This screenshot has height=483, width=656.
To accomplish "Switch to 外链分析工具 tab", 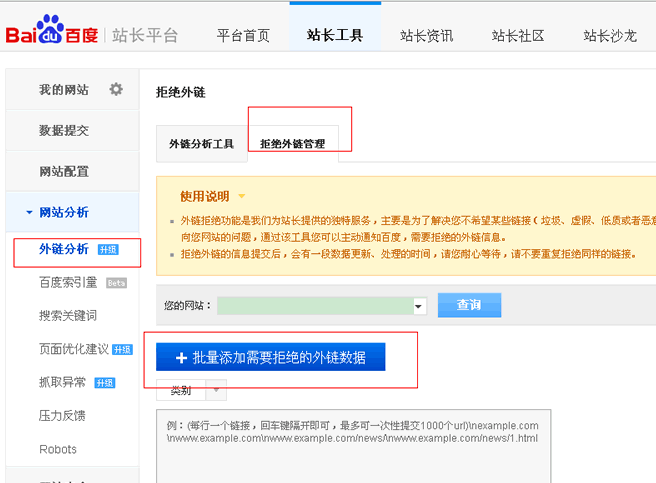I will point(202,144).
